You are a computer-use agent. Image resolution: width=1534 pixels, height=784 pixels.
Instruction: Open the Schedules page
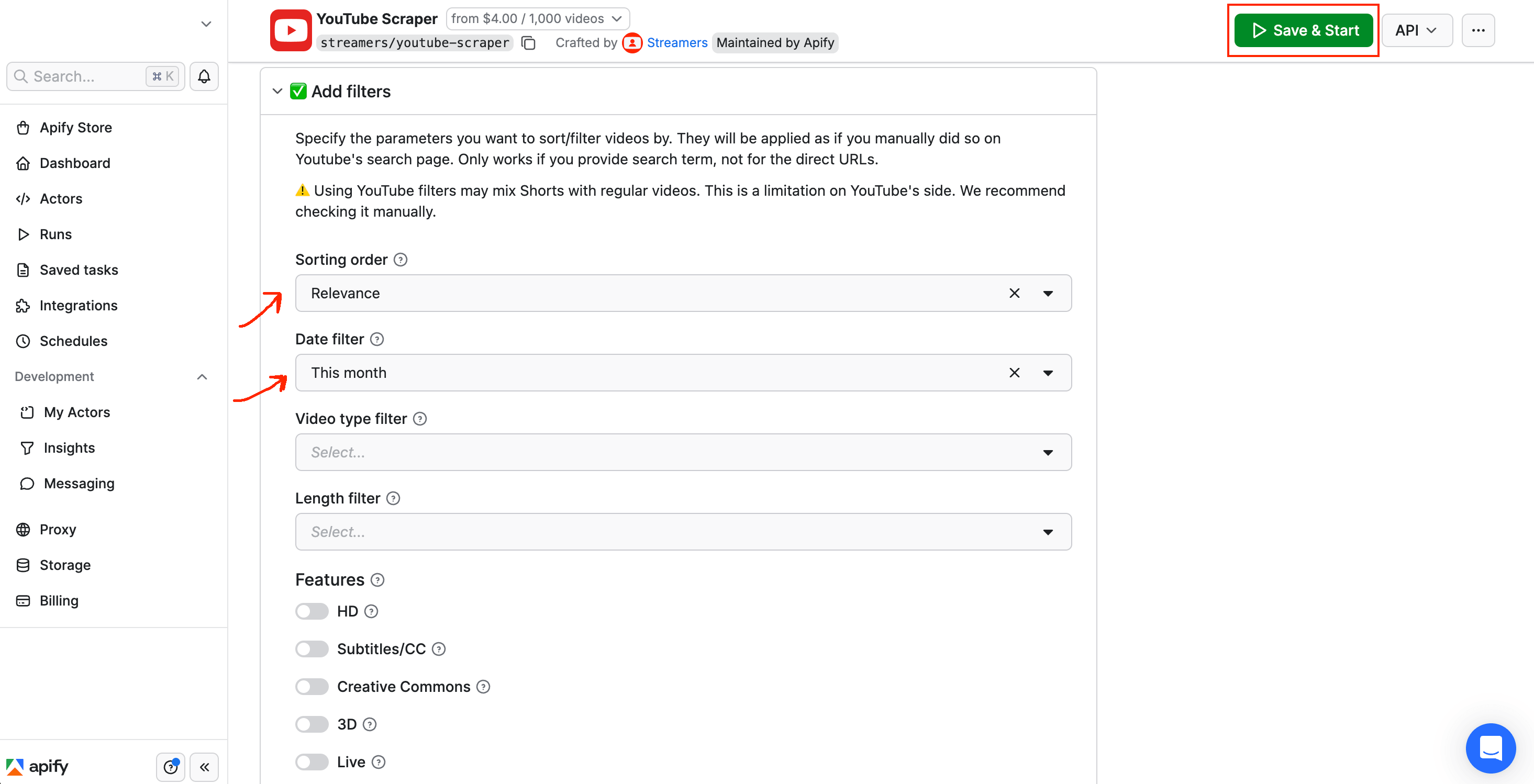click(73, 341)
